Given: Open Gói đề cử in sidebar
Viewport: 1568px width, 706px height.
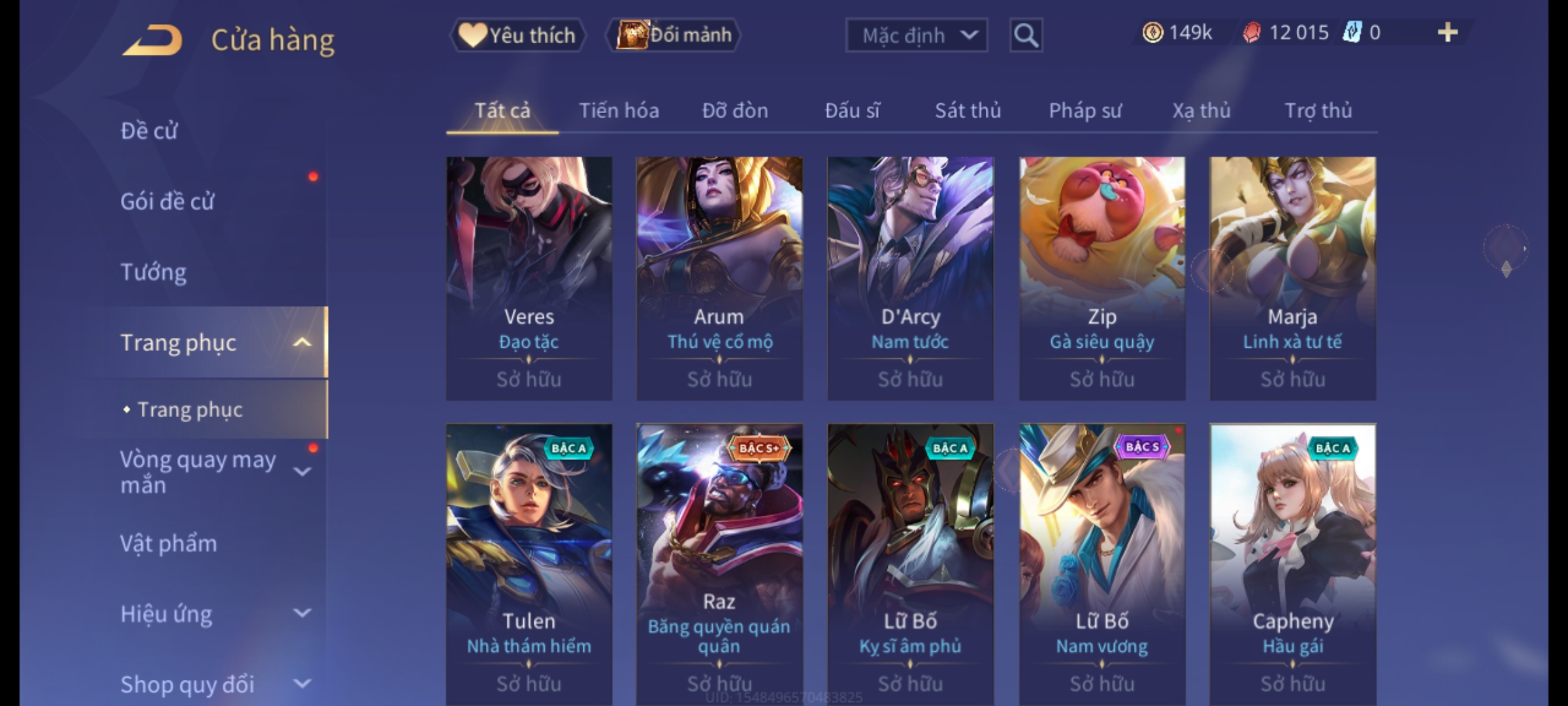Looking at the screenshot, I should point(167,201).
